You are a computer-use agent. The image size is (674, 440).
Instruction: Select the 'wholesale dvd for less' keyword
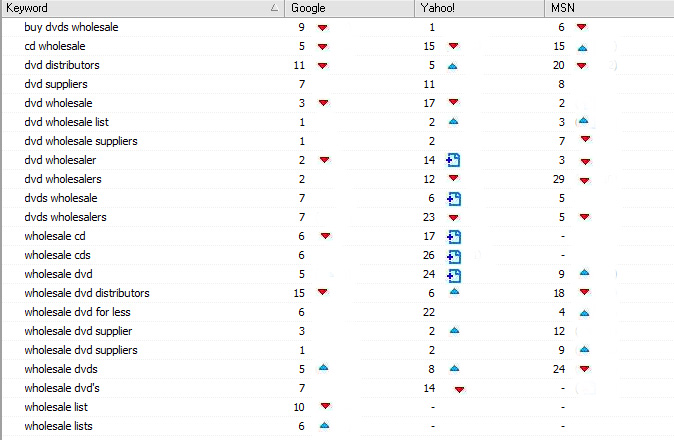[77, 312]
